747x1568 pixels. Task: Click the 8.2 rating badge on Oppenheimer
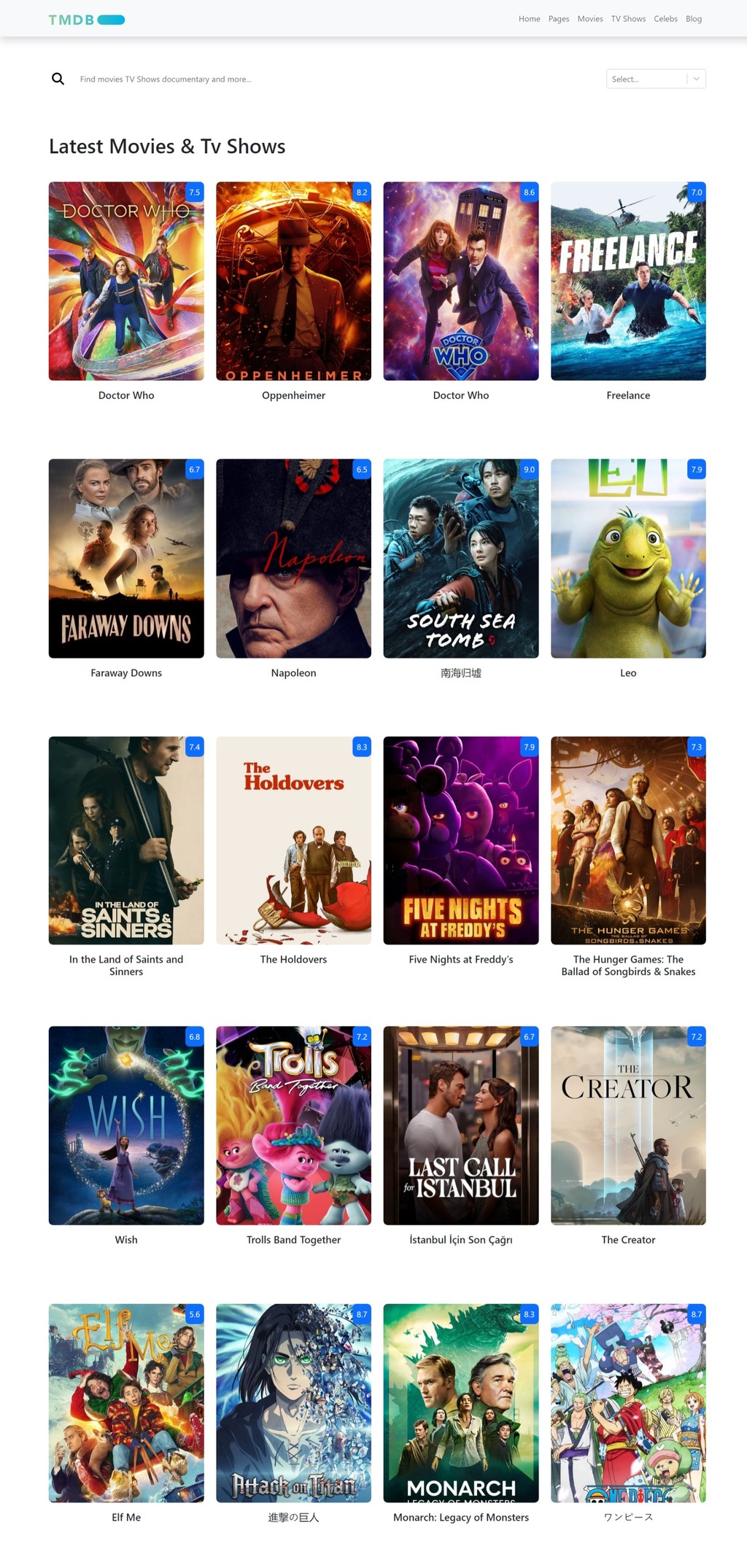[x=362, y=193]
